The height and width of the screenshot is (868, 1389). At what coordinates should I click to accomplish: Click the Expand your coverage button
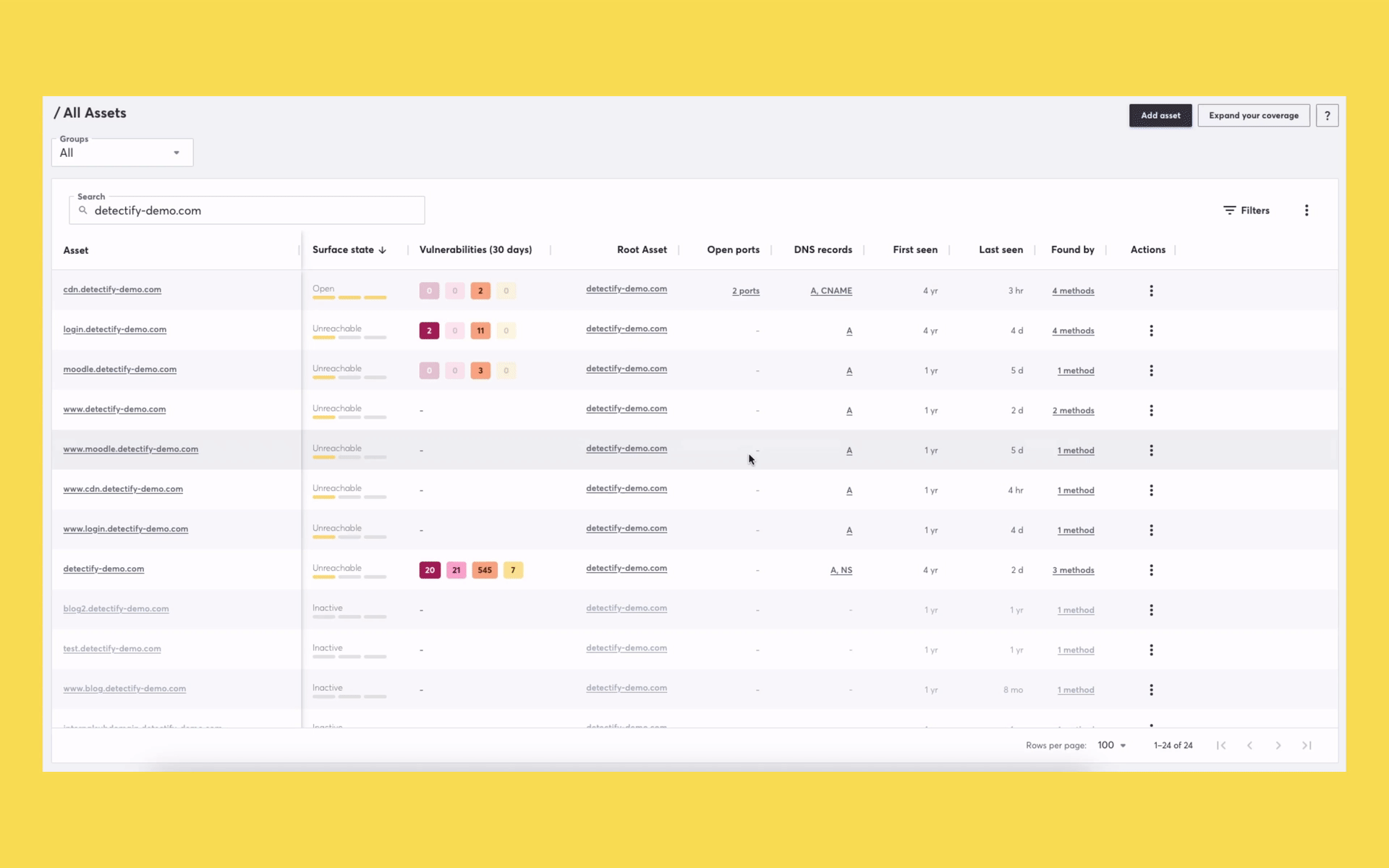[1253, 116]
